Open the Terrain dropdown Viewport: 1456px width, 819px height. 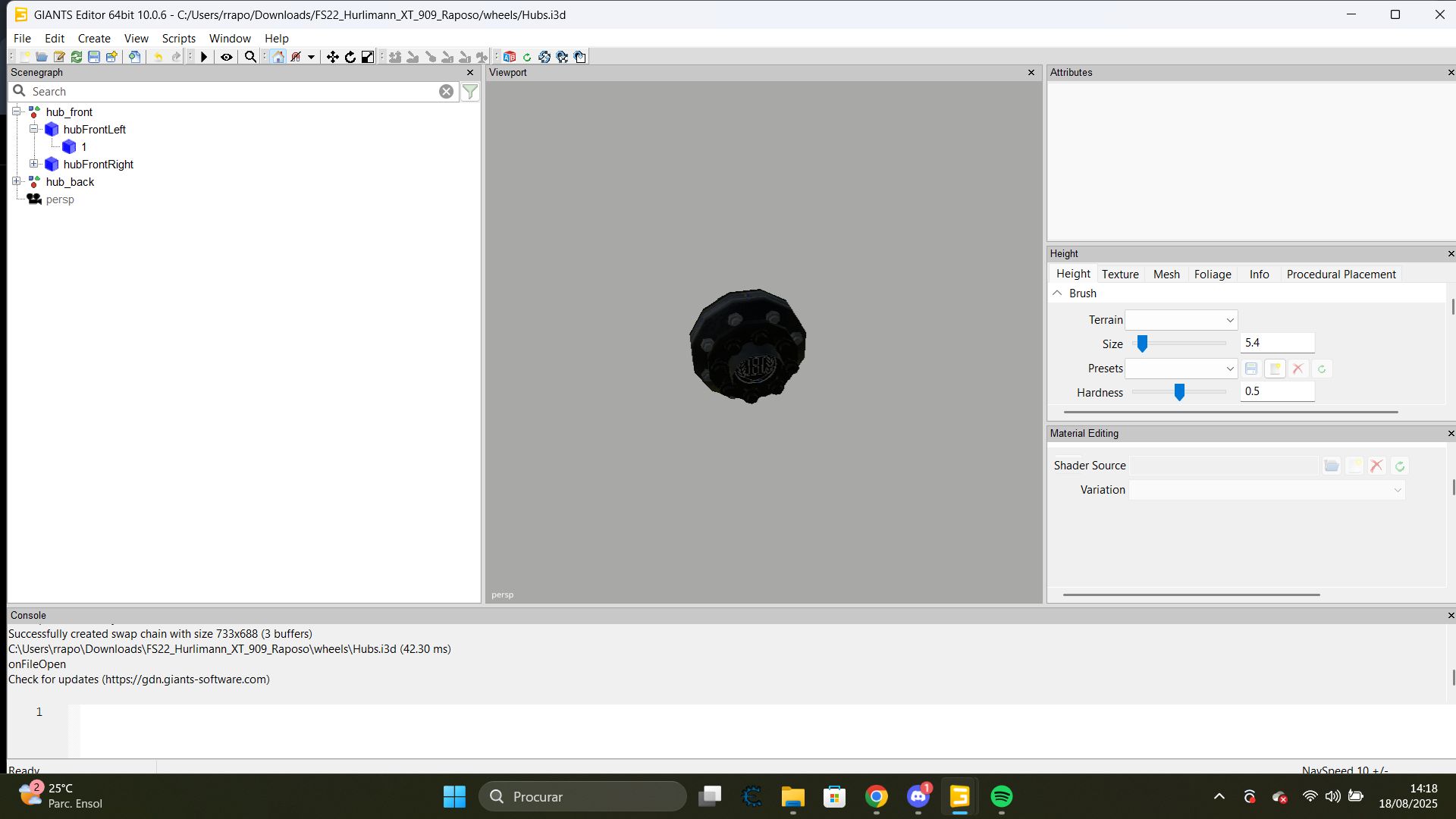[x=1181, y=320]
